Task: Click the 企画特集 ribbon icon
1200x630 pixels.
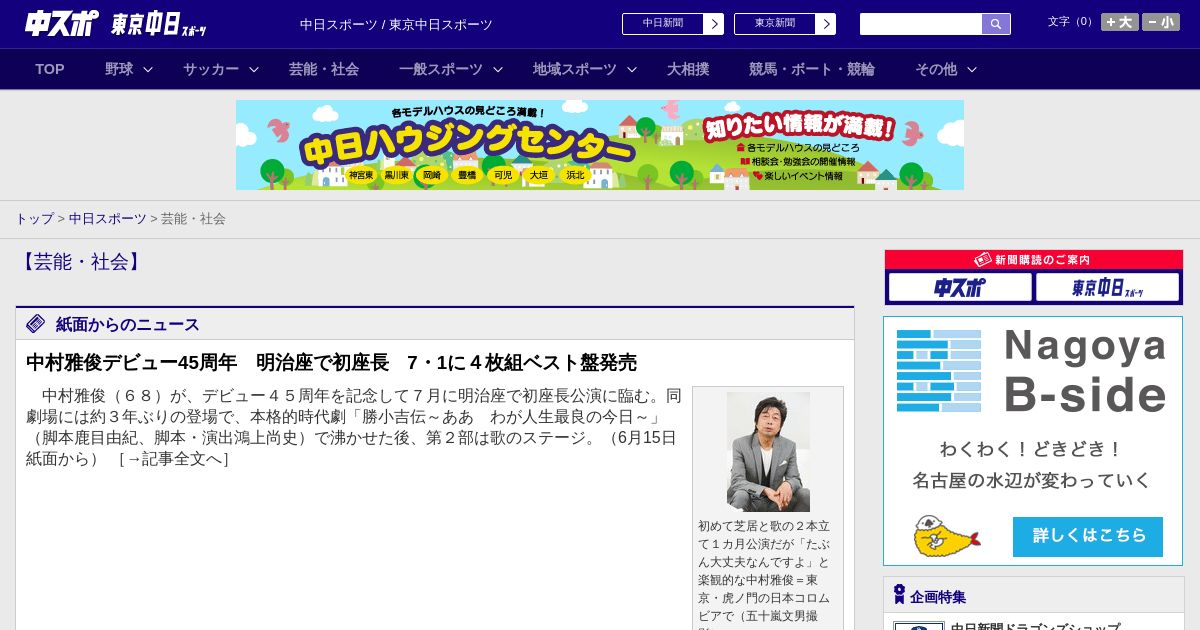Action: pyautogui.click(x=899, y=595)
